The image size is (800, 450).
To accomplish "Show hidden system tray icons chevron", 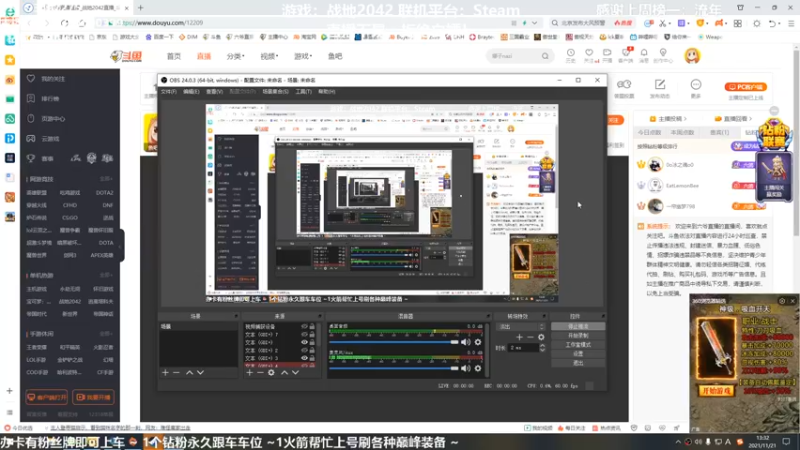I will [x=678, y=442].
